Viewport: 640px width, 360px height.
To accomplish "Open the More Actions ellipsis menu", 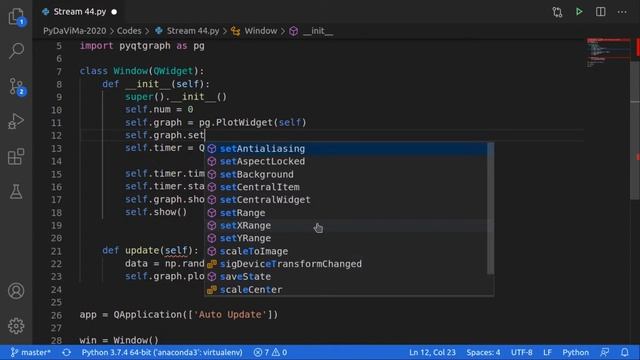I will pyautogui.click(x=622, y=12).
